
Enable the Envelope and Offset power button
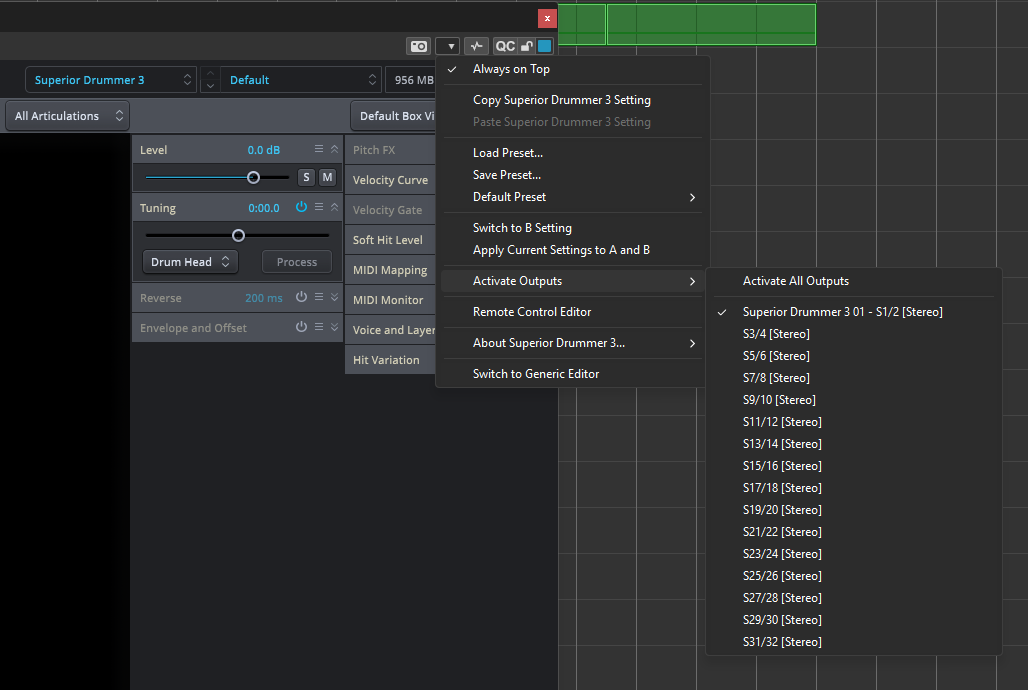tap(301, 327)
